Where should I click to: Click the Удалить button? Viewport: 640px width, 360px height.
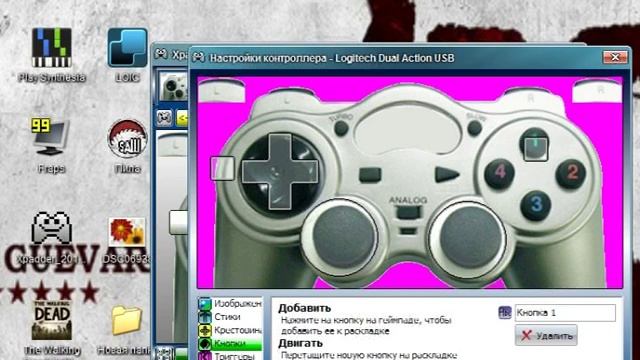(546, 336)
